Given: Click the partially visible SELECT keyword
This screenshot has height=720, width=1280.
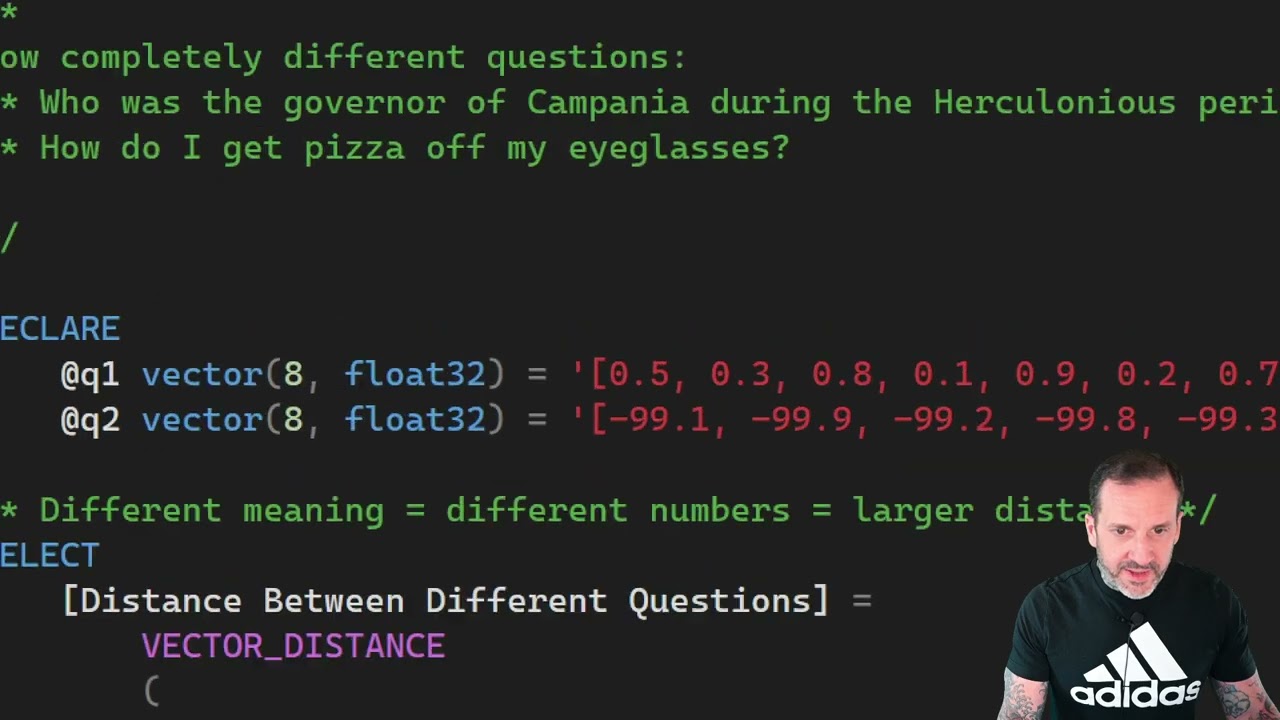Looking at the screenshot, I should [x=49, y=555].
